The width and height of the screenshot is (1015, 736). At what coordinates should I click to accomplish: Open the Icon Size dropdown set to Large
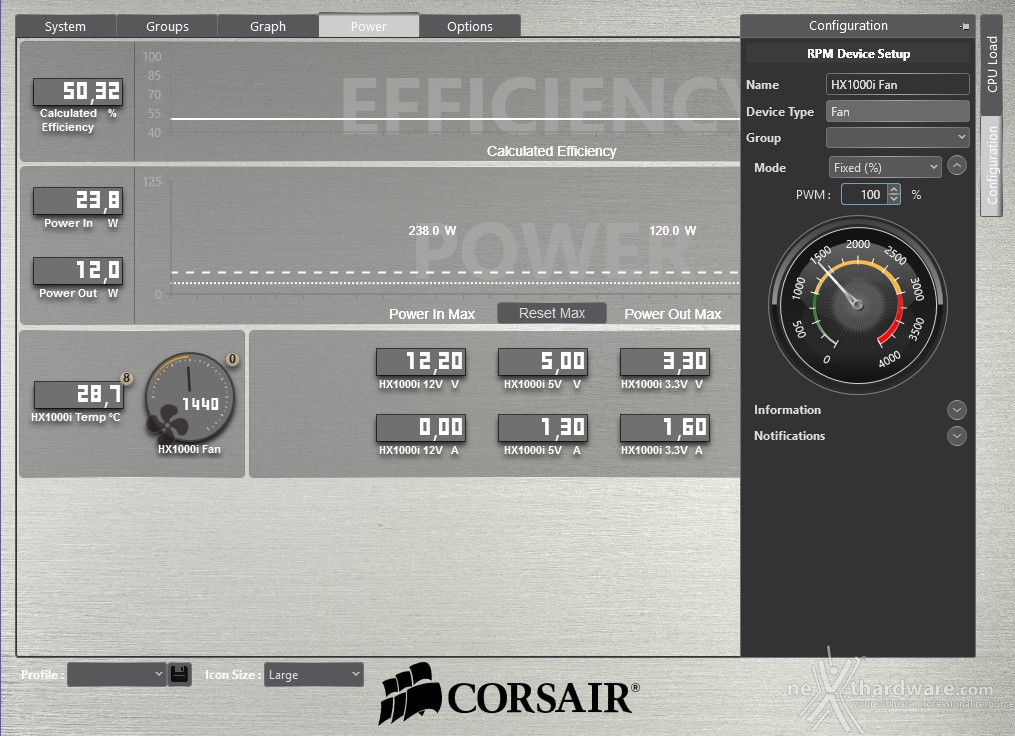[314, 675]
